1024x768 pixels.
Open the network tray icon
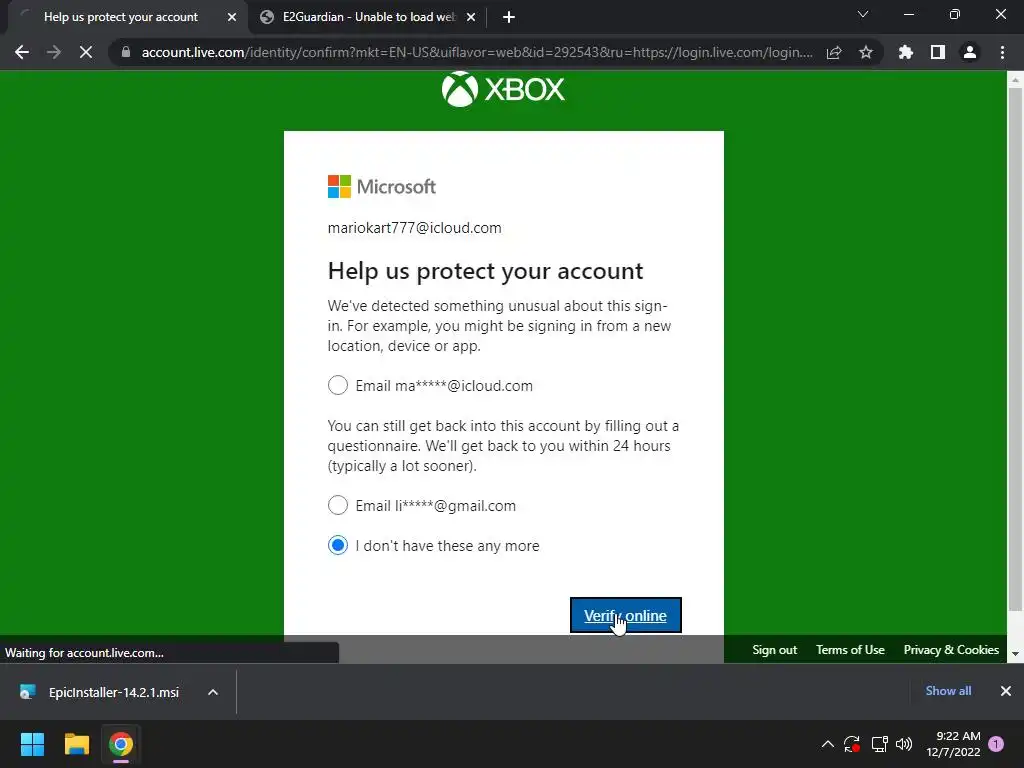(879, 744)
